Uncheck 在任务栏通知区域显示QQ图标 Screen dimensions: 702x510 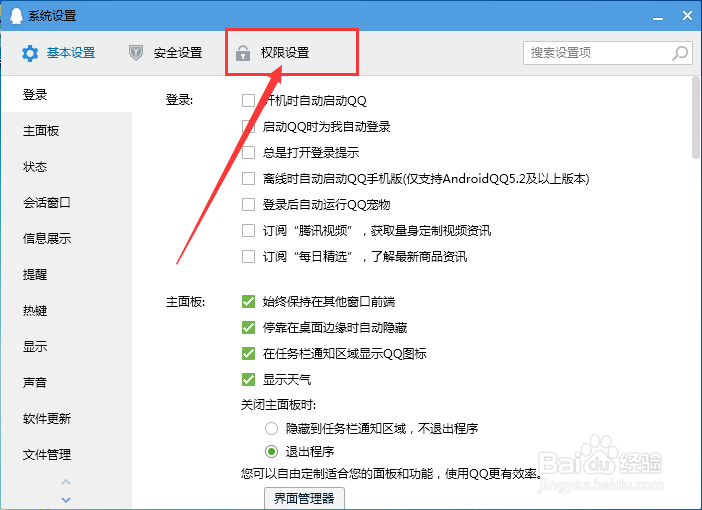[248, 353]
